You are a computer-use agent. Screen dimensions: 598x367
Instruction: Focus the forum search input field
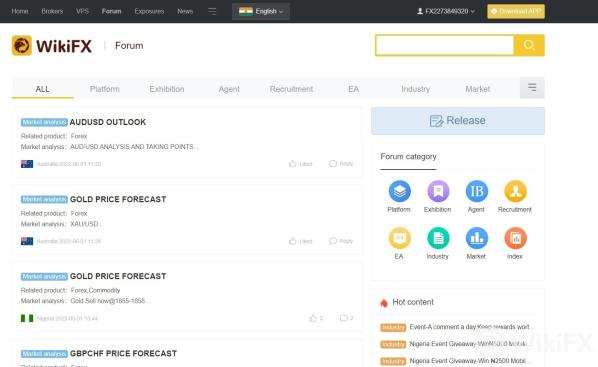coord(445,45)
